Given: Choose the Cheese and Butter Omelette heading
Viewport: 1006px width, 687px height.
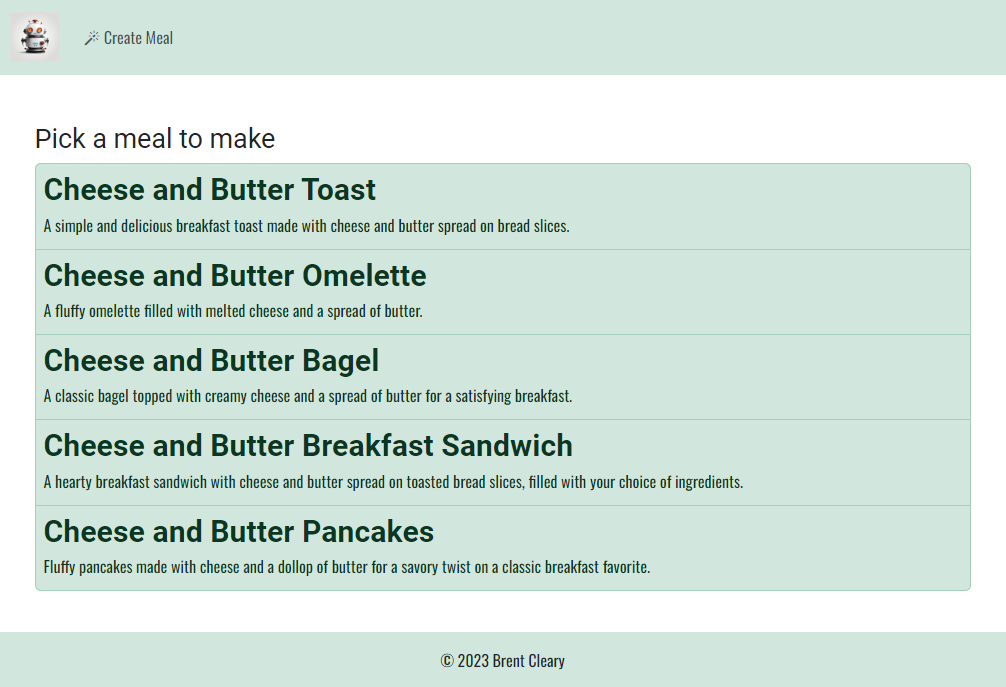Looking at the screenshot, I should [235, 275].
